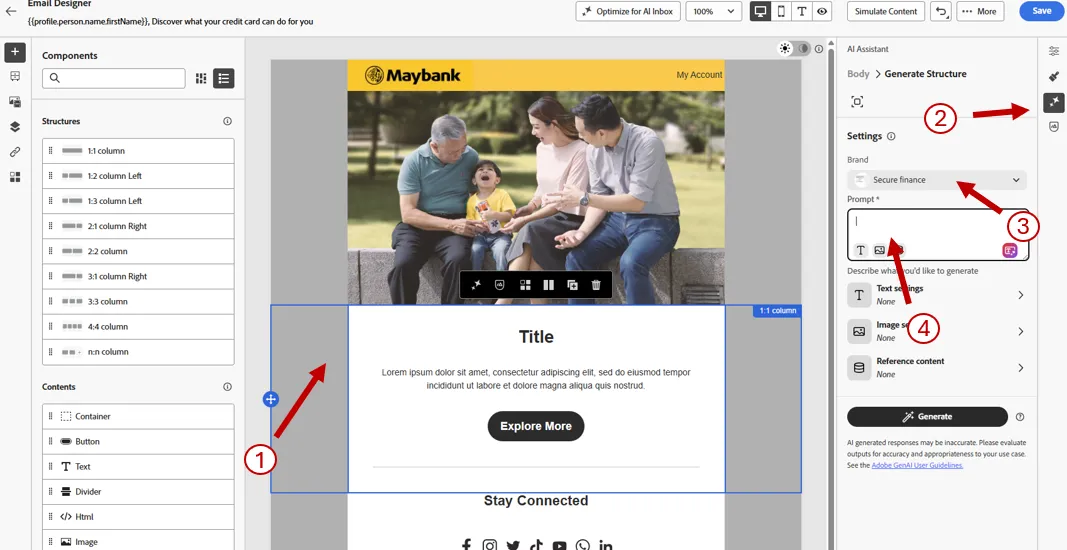Select the 2:2 column structure
The image size is (1067, 550).
(138, 251)
